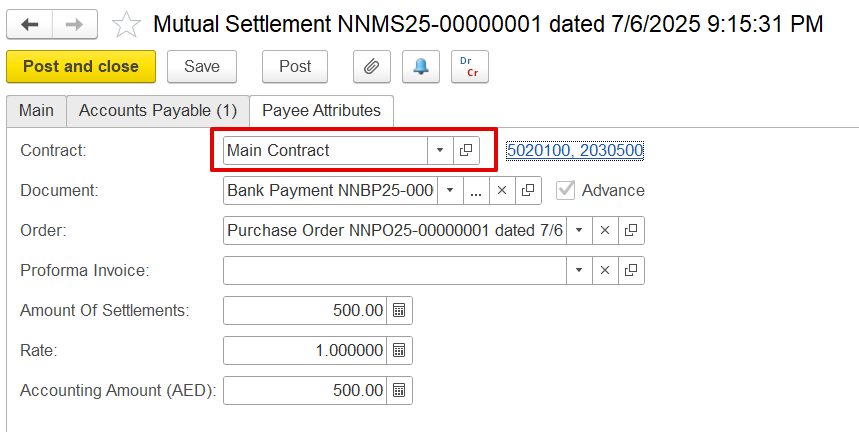859x432 pixels.
Task: Switch to the Main tab
Action: [x=36, y=110]
